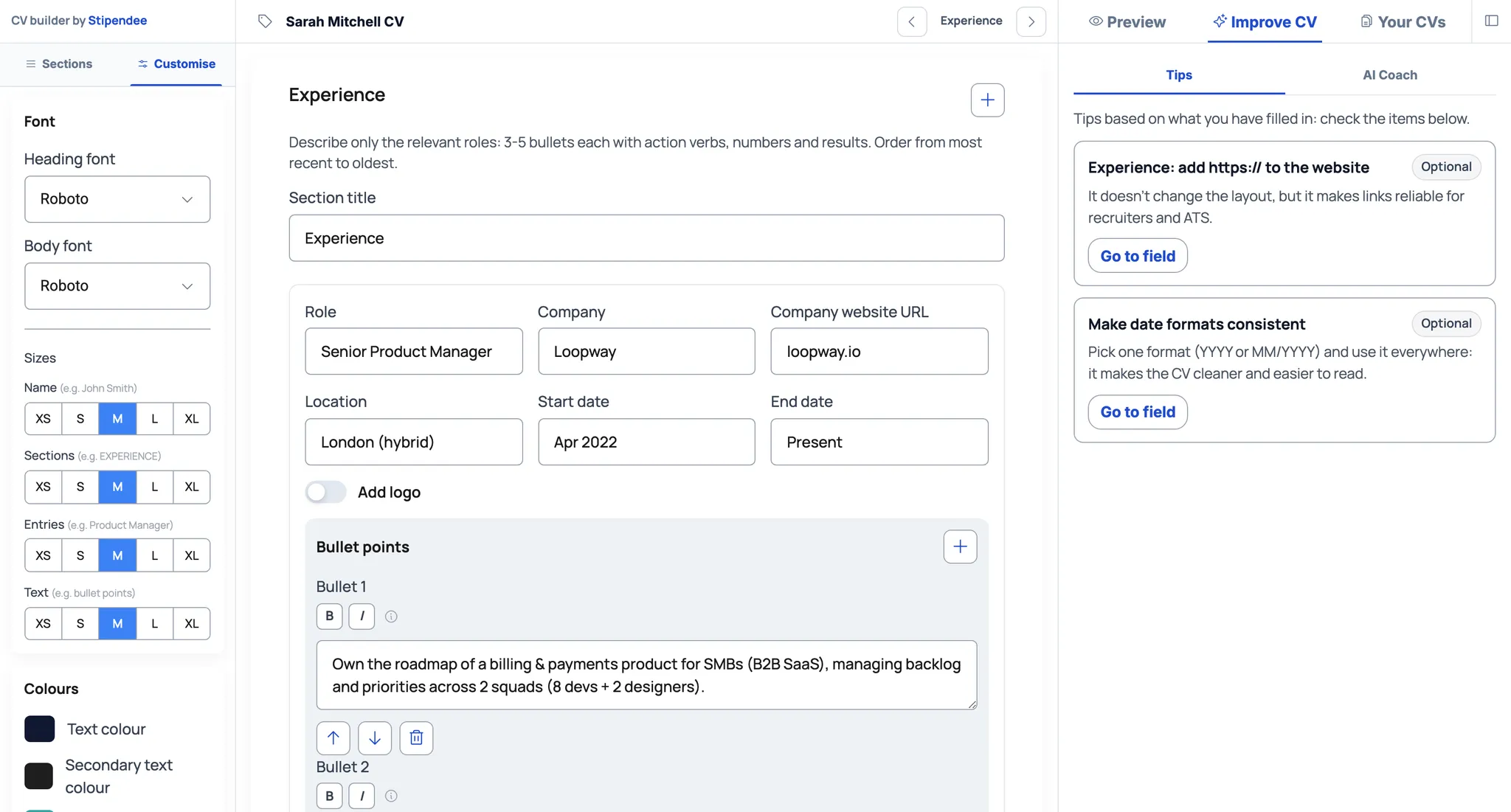Click the tag icon beside Sarah Mitchell CV
Image resolution: width=1511 pixels, height=812 pixels.
tap(265, 21)
